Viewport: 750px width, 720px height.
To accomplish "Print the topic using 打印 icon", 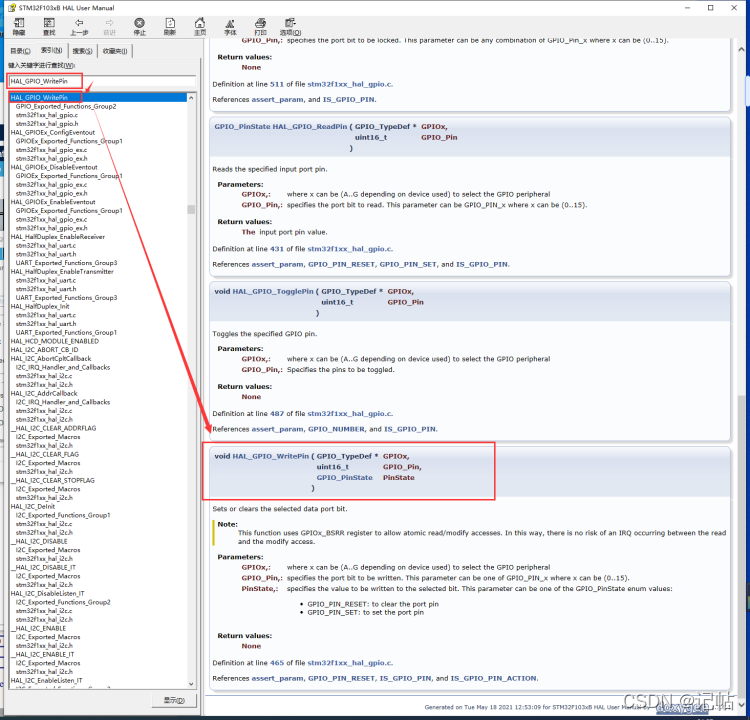I will [260, 27].
